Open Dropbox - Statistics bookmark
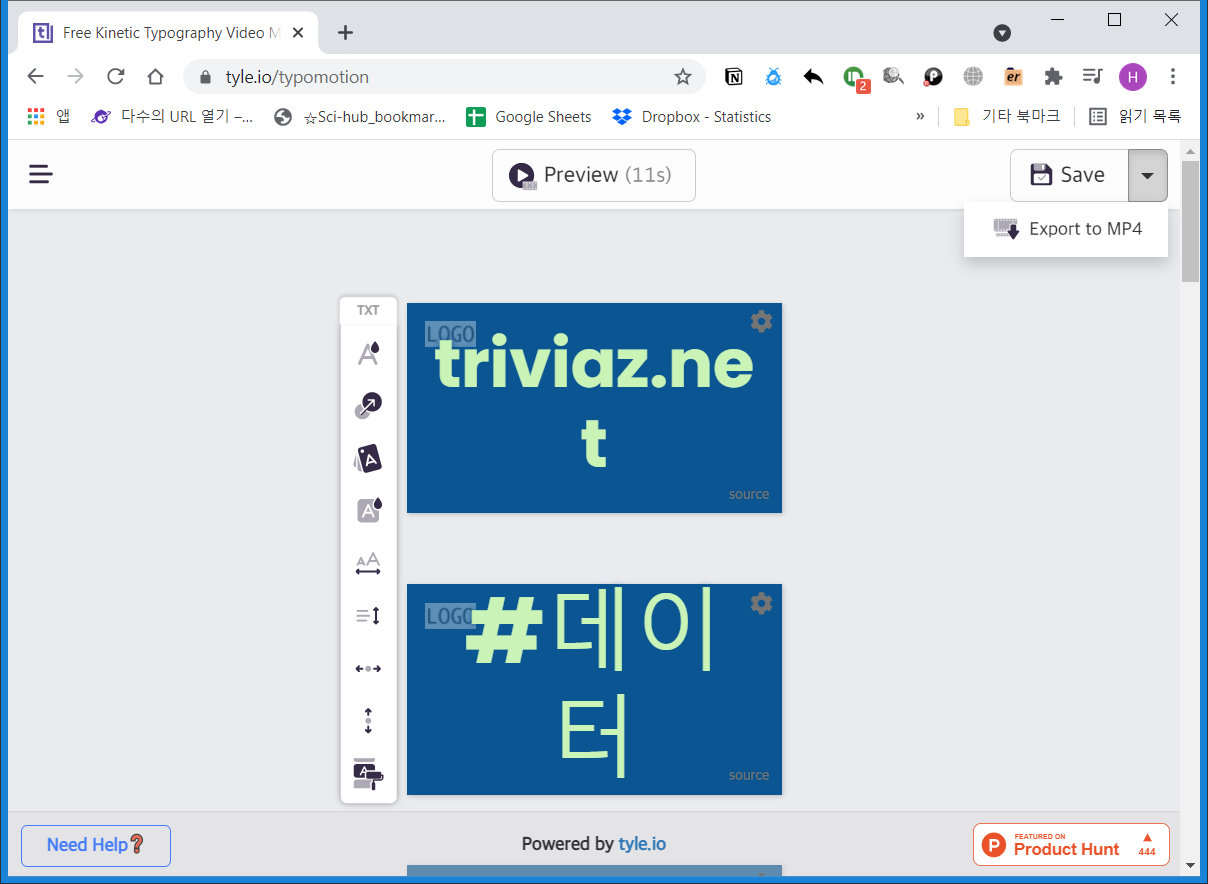Screen dimensions: 1208x884 click(692, 116)
